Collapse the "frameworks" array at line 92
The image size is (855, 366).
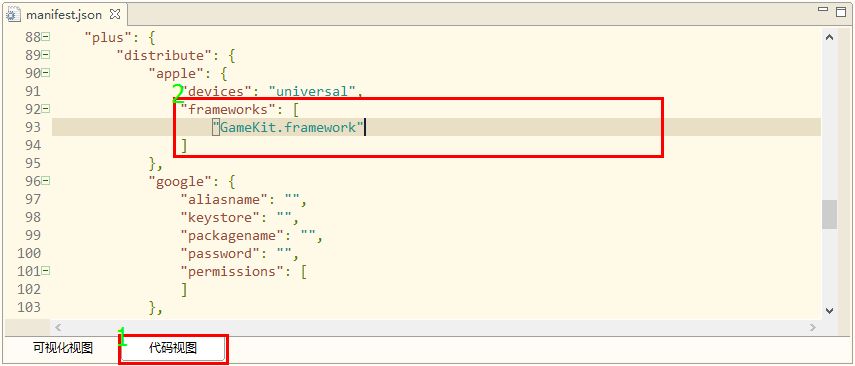pos(46,109)
